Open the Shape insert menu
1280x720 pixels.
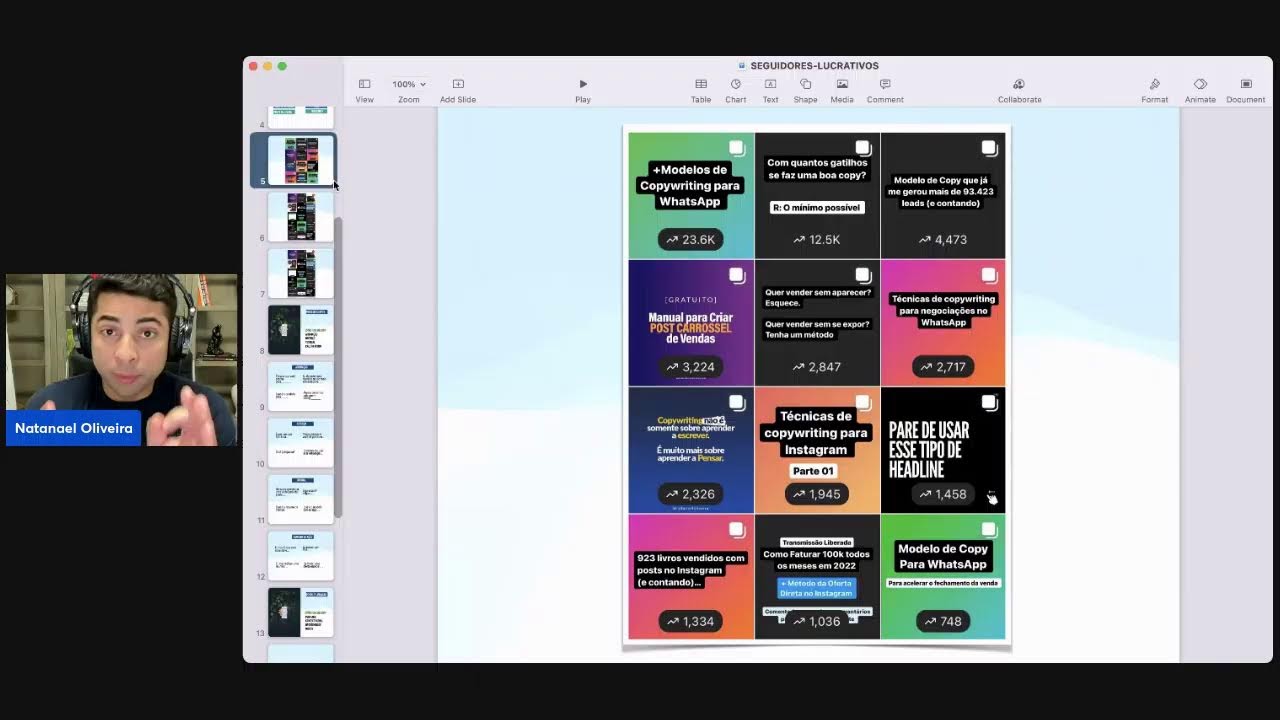click(805, 89)
